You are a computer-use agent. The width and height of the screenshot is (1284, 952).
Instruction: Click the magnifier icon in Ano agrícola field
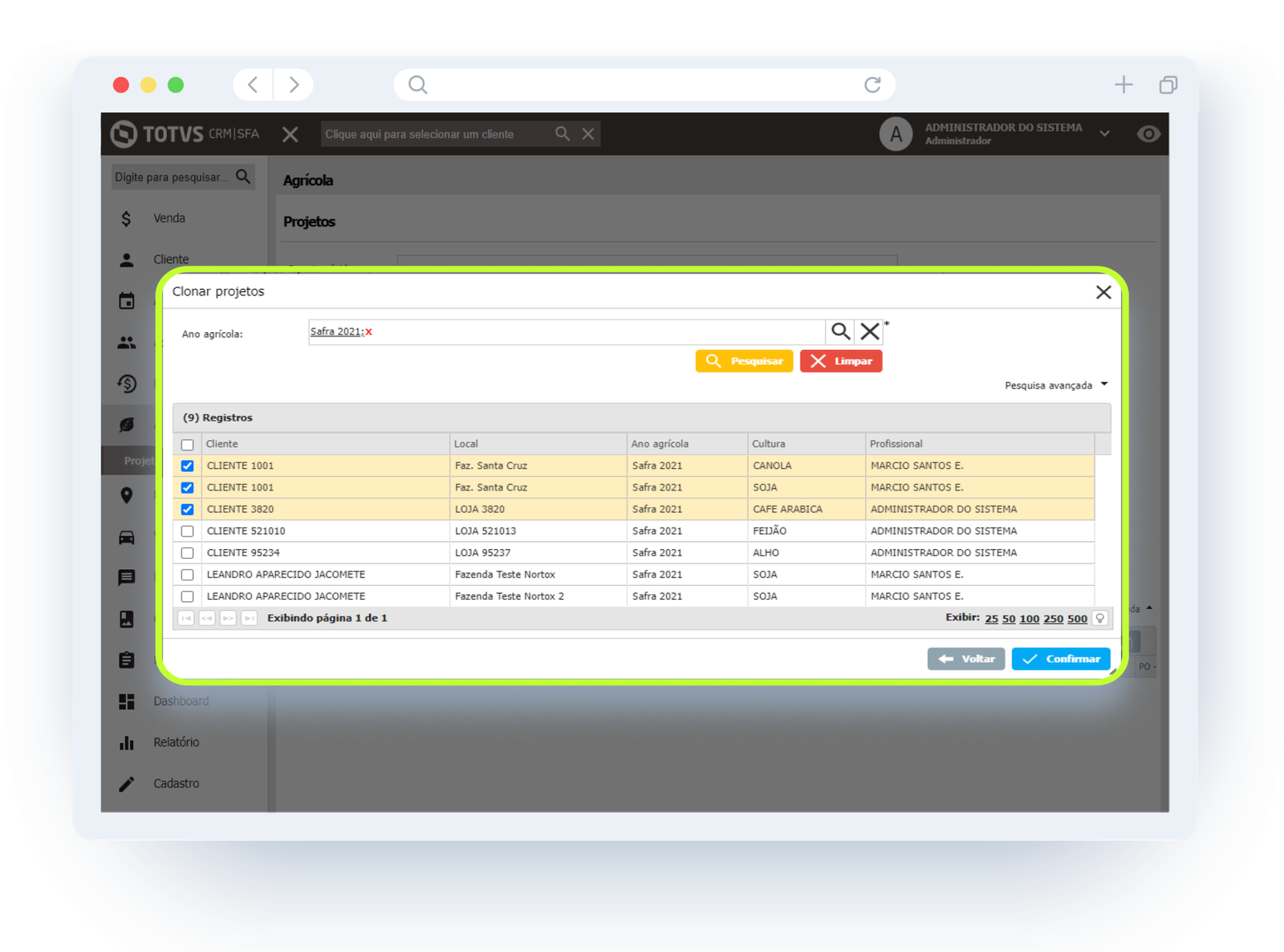tap(840, 331)
